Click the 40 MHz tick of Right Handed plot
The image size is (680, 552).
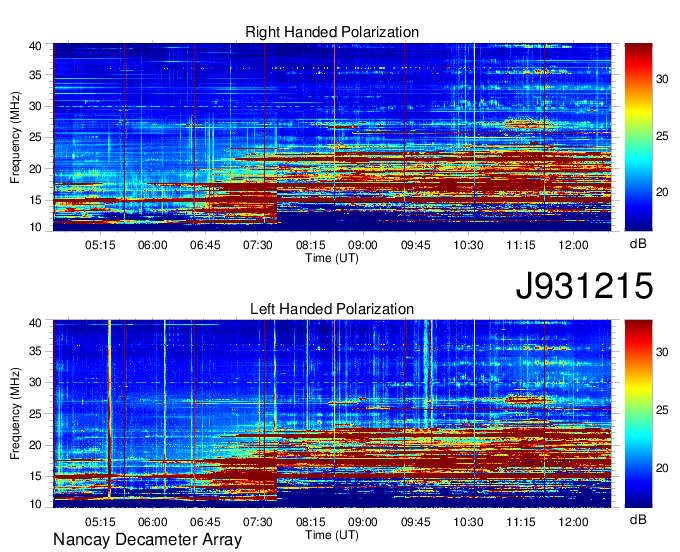point(36,46)
